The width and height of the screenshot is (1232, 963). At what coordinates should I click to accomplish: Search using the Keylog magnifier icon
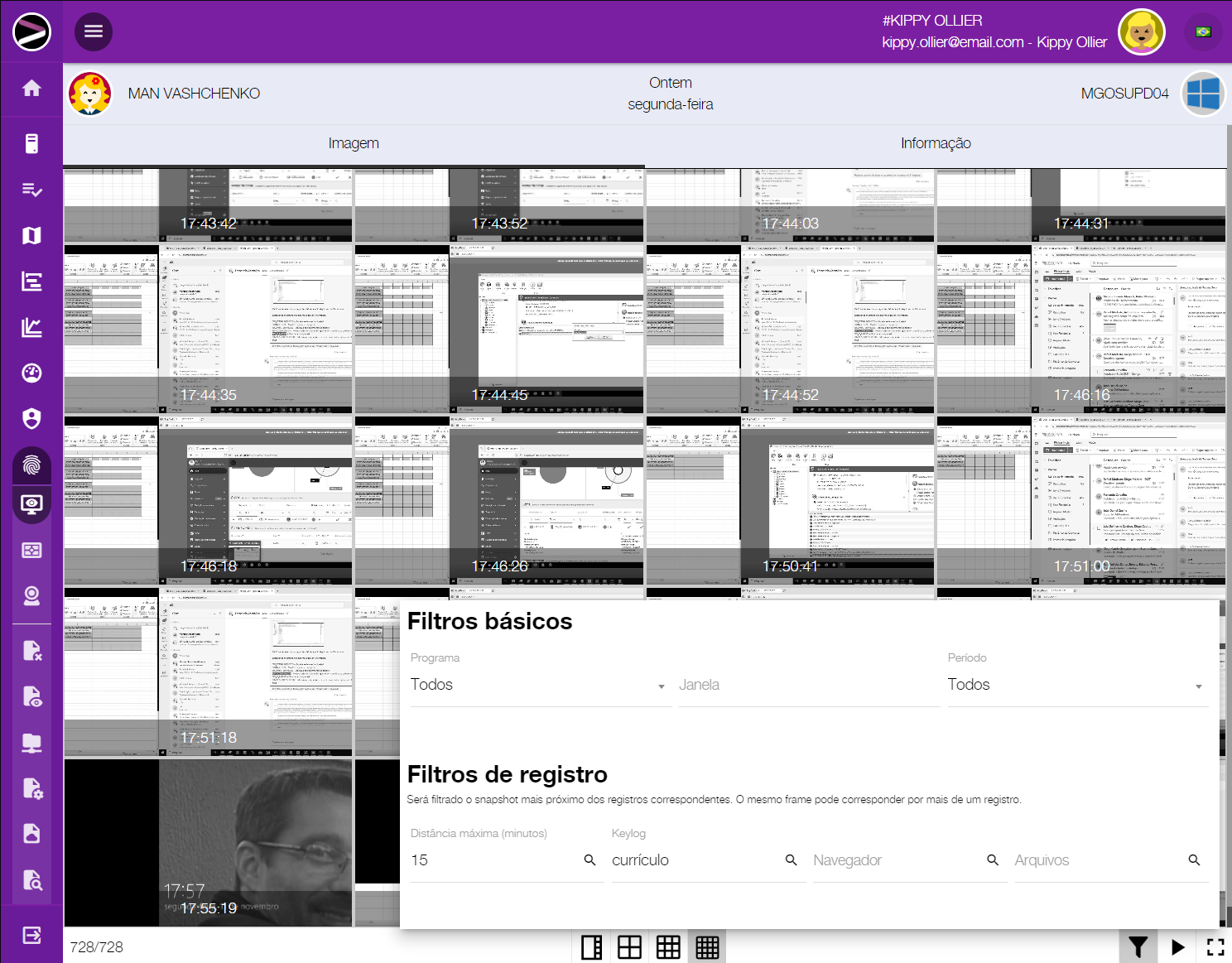coord(792,860)
